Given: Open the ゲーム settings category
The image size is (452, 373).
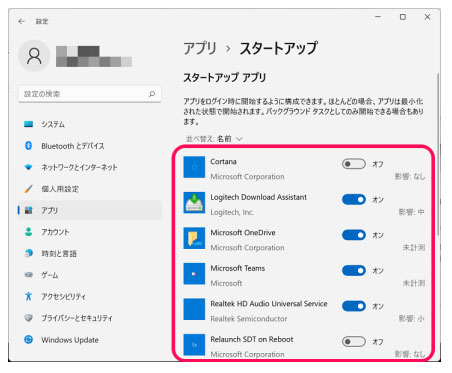Looking at the screenshot, I should pos(90,275).
